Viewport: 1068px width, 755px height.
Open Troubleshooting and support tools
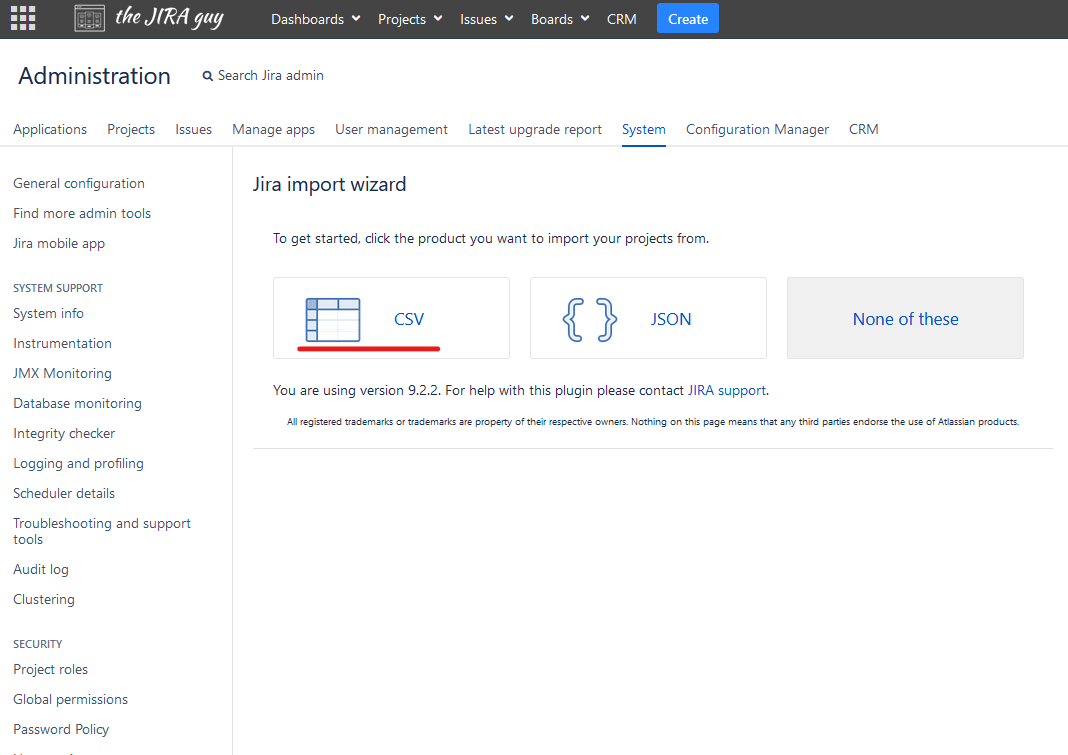(x=101, y=531)
